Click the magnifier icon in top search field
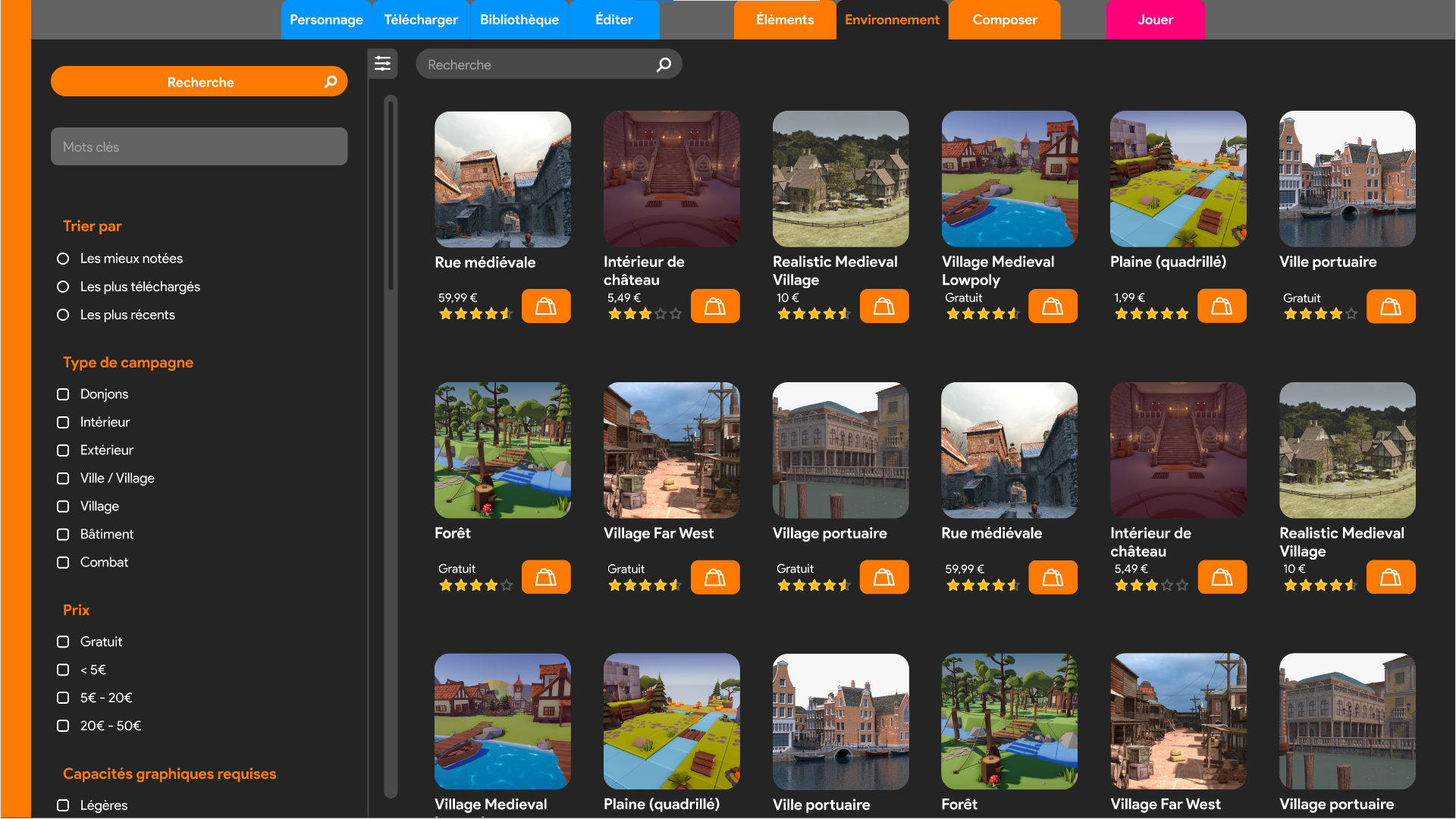This screenshot has height=819, width=1456. point(664,64)
